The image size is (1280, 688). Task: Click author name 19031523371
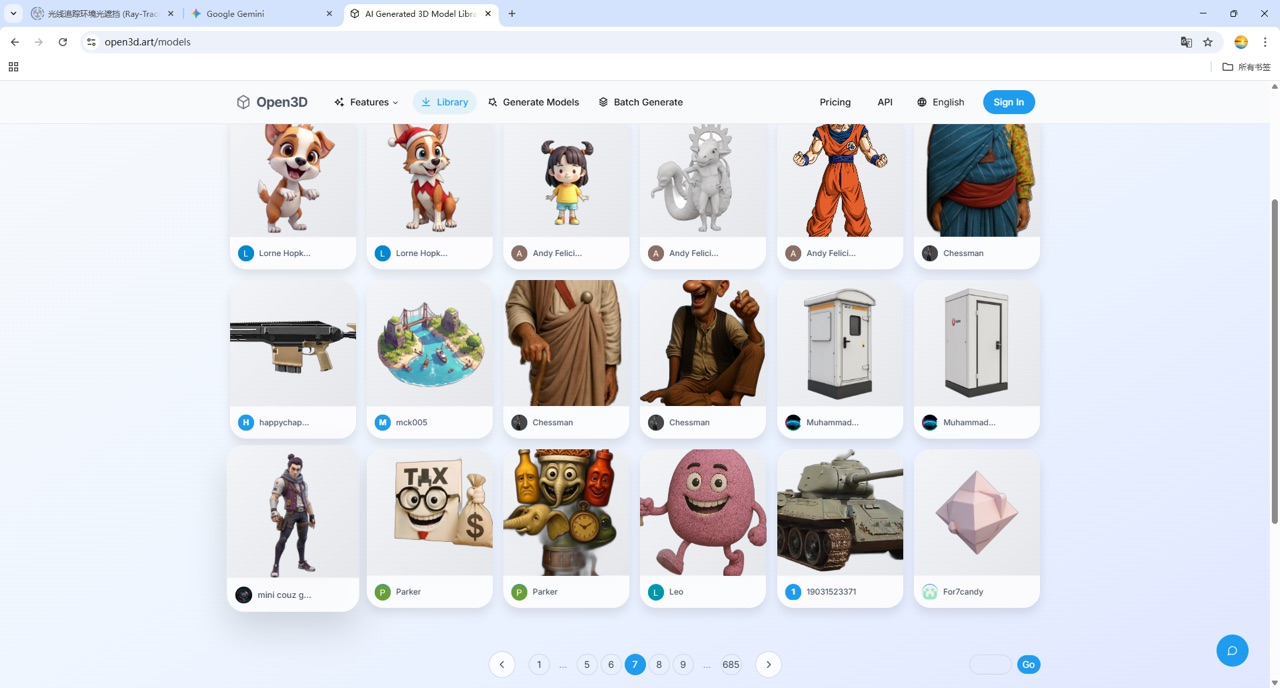(x=831, y=592)
